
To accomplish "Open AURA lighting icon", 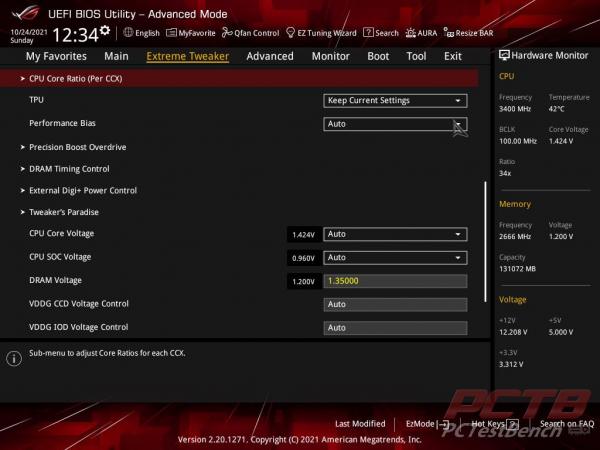I will tap(411, 33).
